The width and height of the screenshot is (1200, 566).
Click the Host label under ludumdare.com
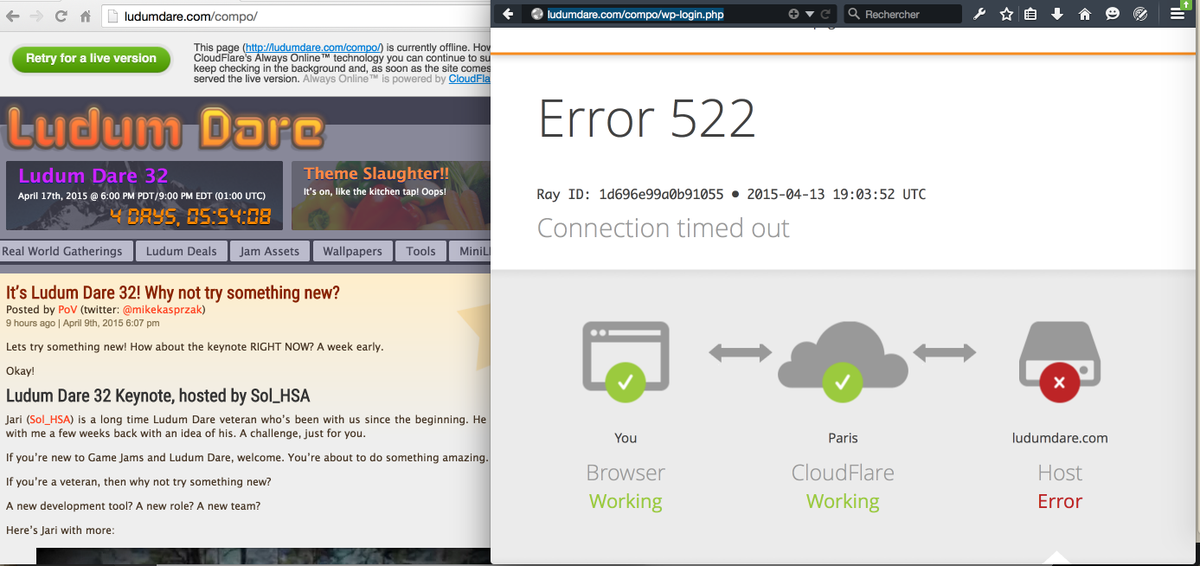(x=1060, y=473)
